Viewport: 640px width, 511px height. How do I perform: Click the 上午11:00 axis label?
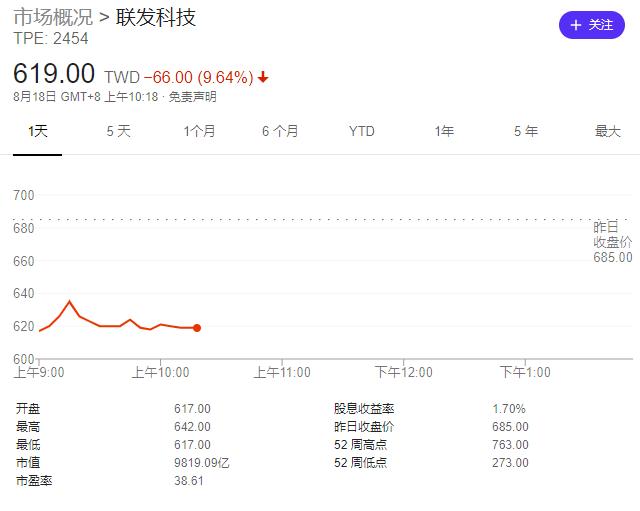tap(282, 372)
